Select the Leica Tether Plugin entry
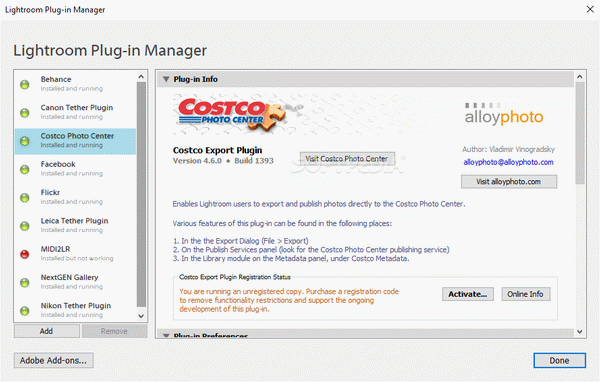Viewport: 600px width, 382px height. click(75, 226)
